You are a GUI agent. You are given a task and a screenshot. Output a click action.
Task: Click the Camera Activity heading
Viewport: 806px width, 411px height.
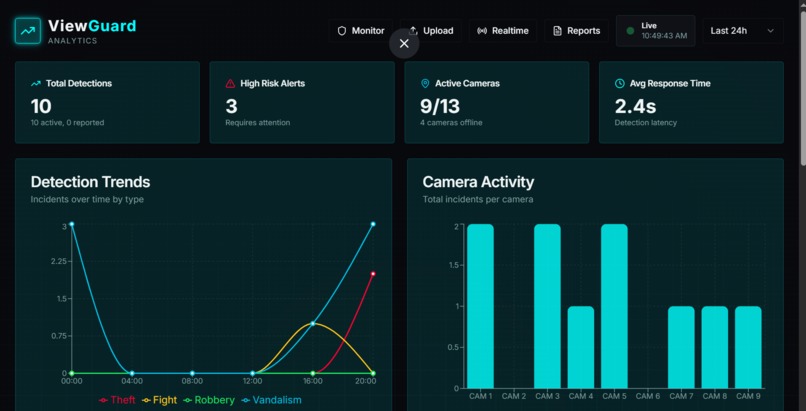478,182
